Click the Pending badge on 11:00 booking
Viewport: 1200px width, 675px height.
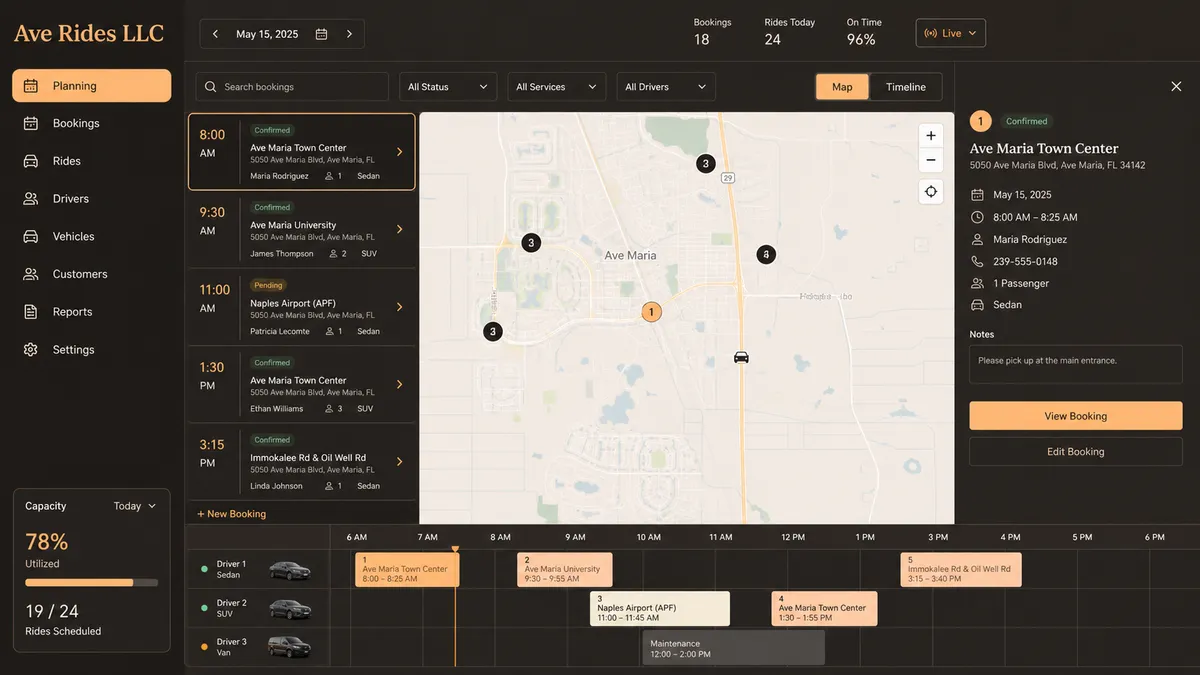pos(268,285)
